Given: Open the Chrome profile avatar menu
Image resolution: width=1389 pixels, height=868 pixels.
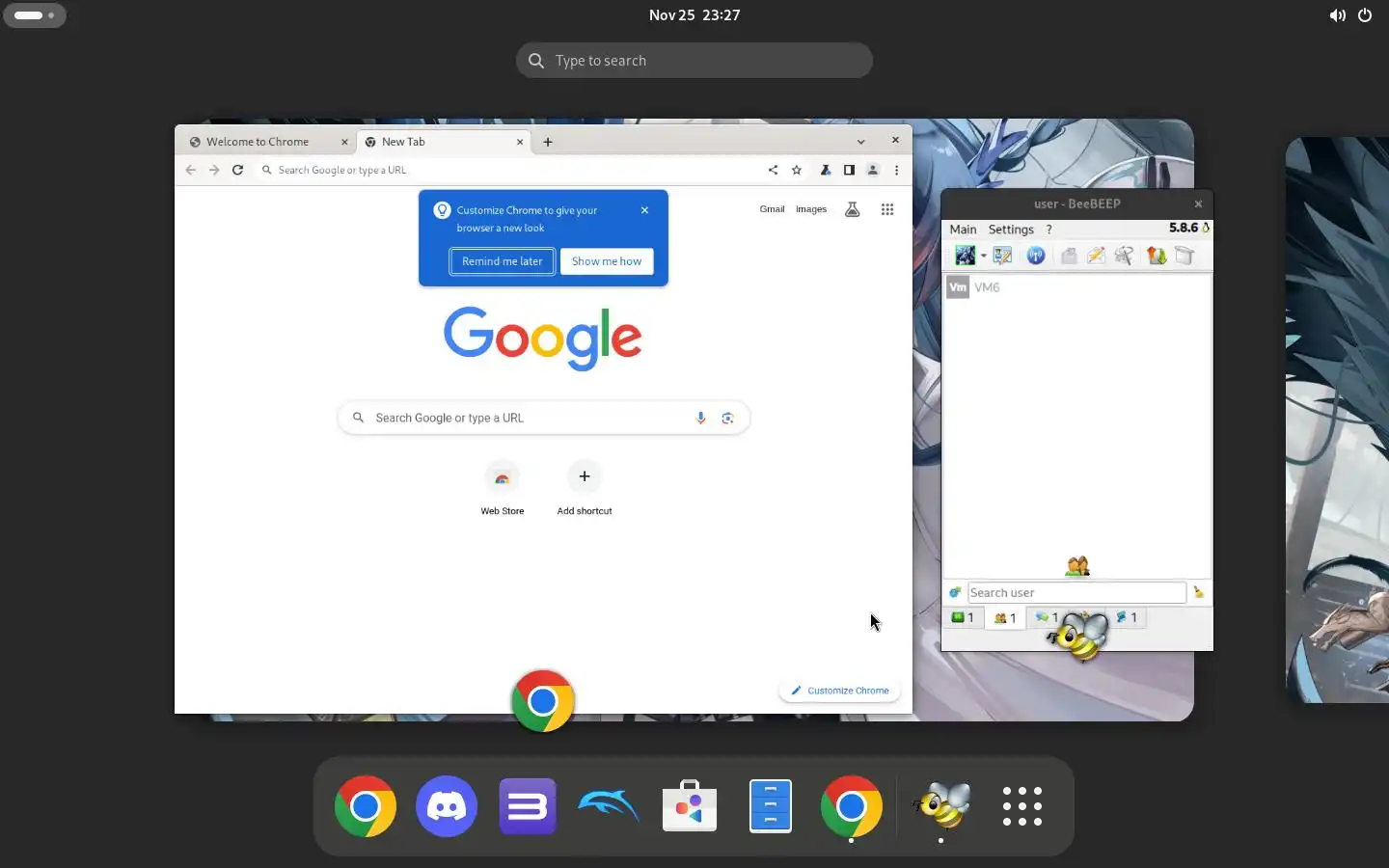Looking at the screenshot, I should [873, 170].
